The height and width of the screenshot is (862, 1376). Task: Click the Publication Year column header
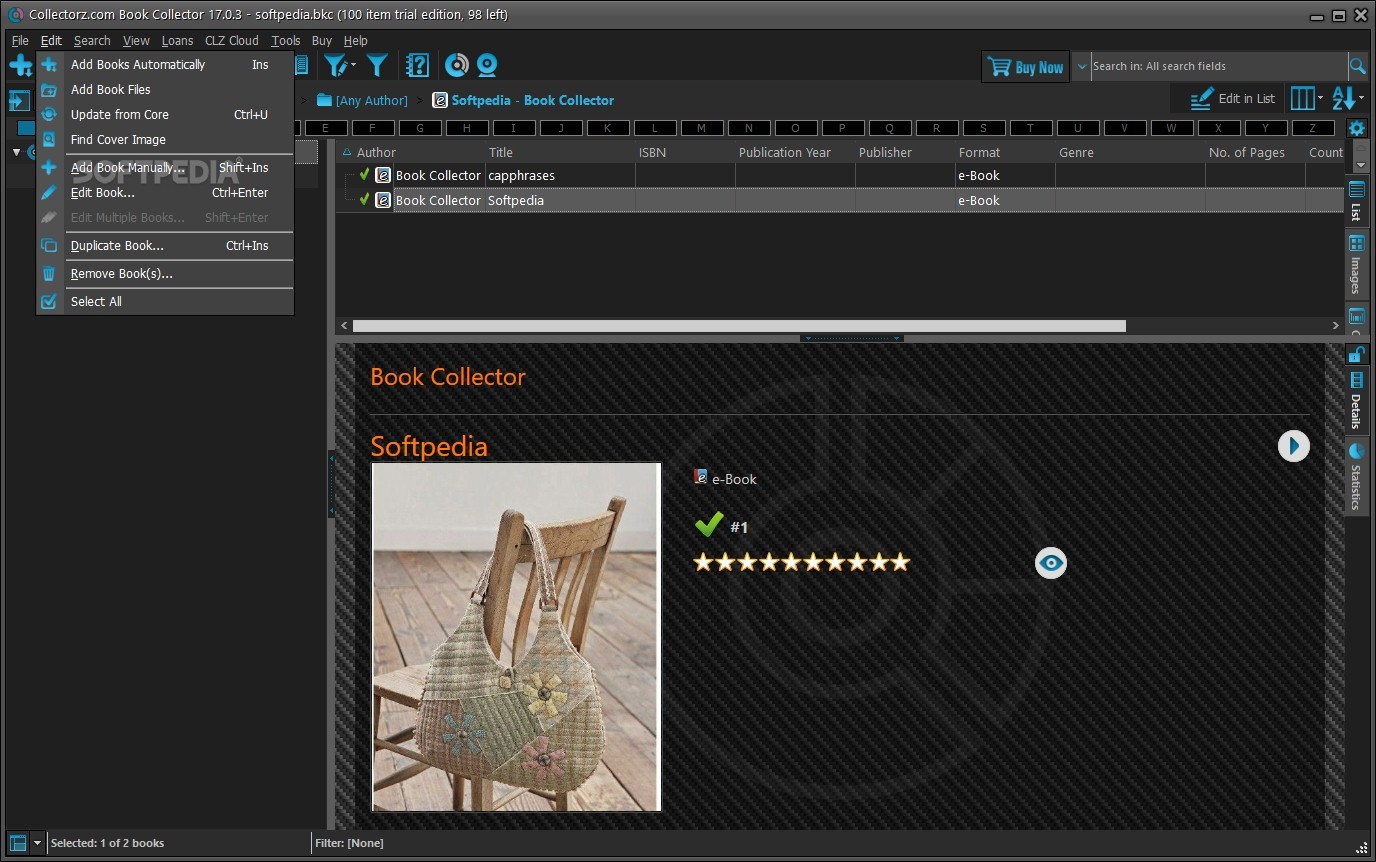(795, 152)
